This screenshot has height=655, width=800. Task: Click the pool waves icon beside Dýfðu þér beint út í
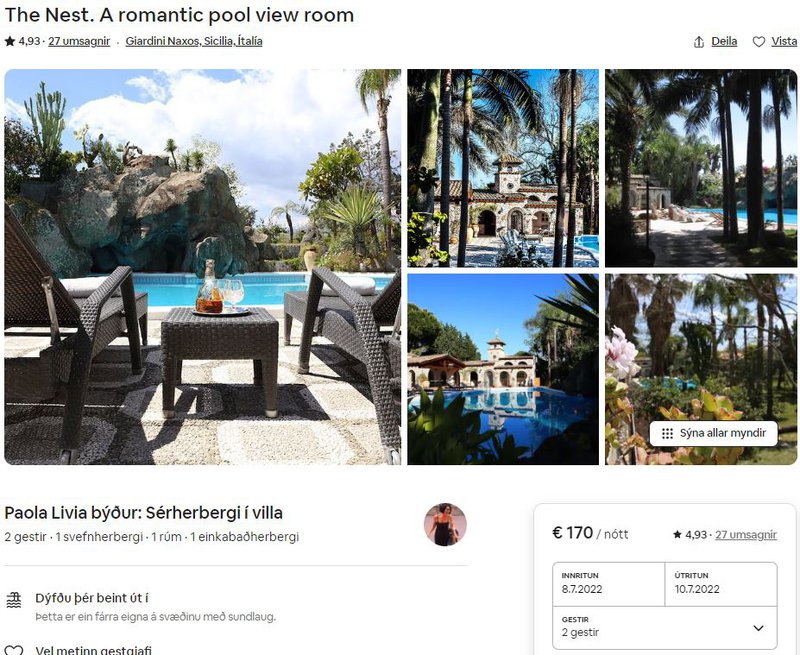pos(14,600)
